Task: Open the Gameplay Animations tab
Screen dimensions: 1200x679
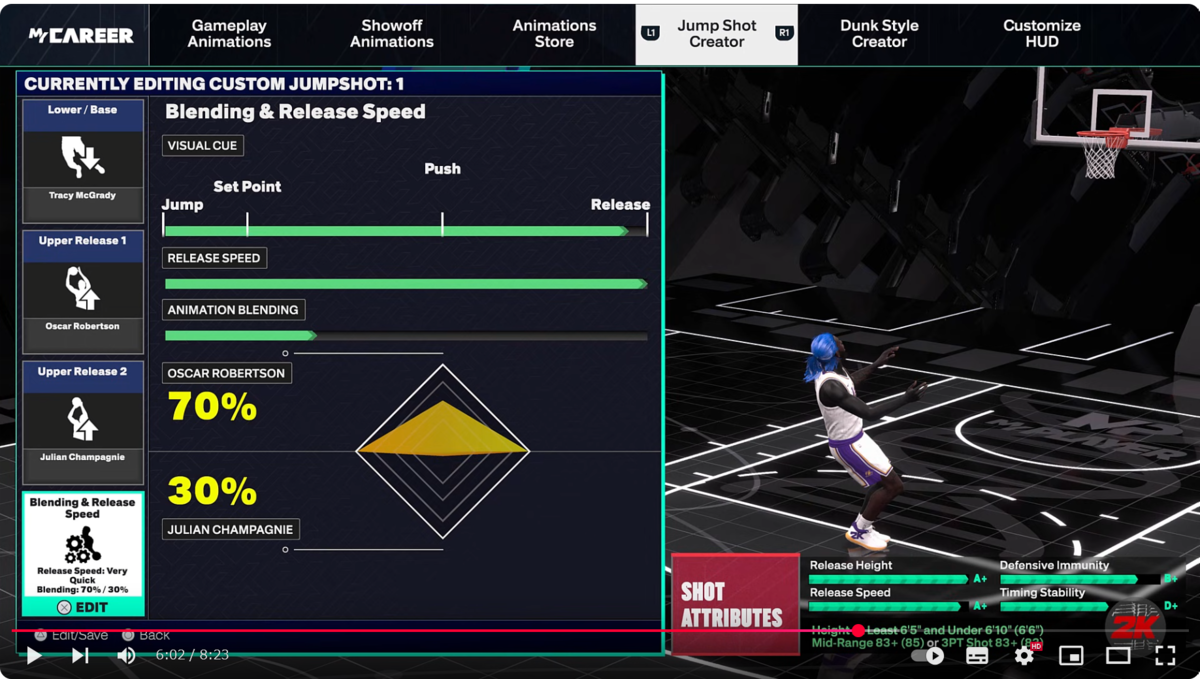Action: [229, 34]
